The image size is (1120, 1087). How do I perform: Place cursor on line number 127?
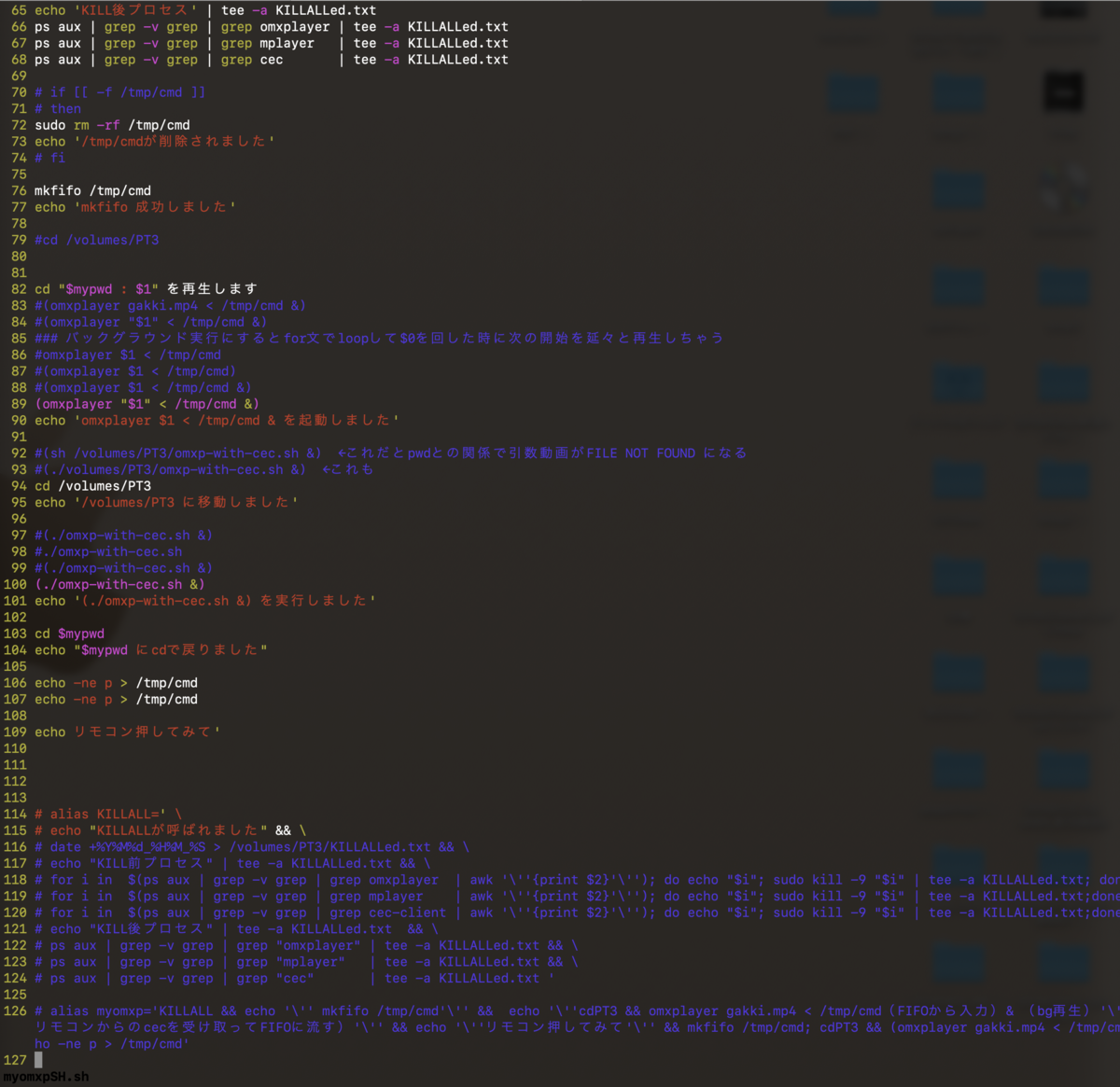pyautogui.click(x=15, y=1060)
